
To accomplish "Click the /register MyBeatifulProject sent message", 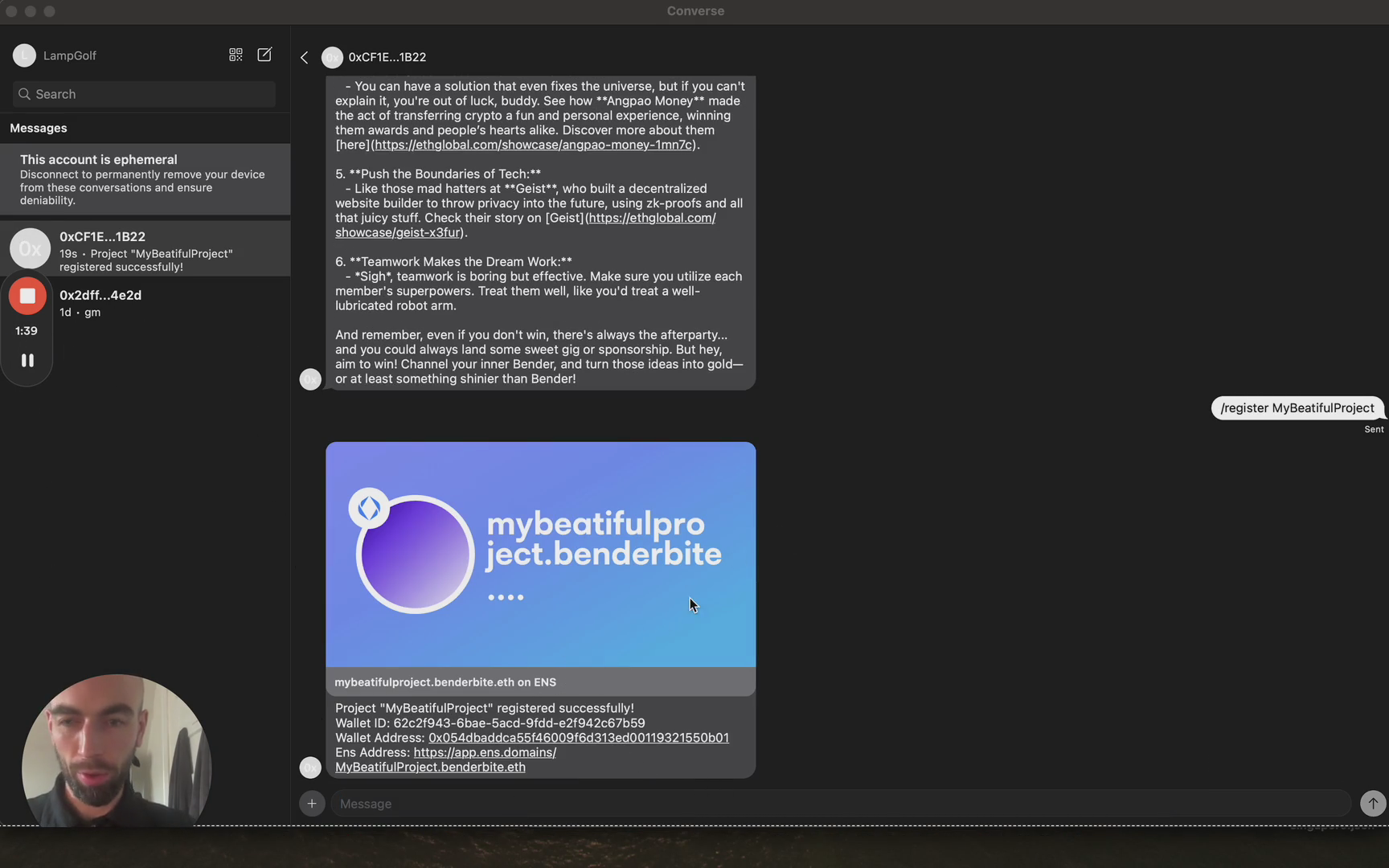I will 1297,408.
